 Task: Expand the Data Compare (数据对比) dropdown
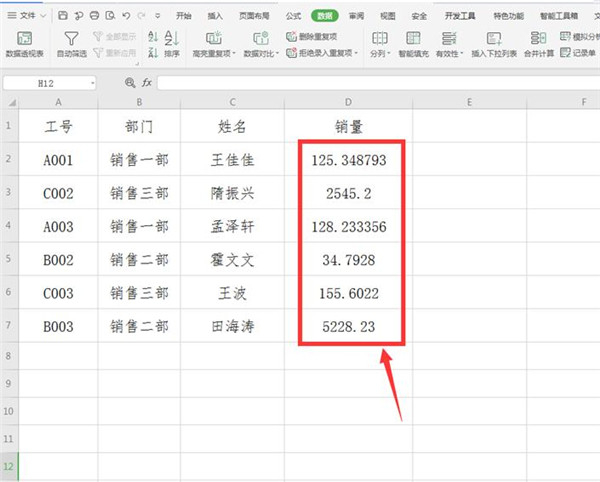tap(260, 51)
